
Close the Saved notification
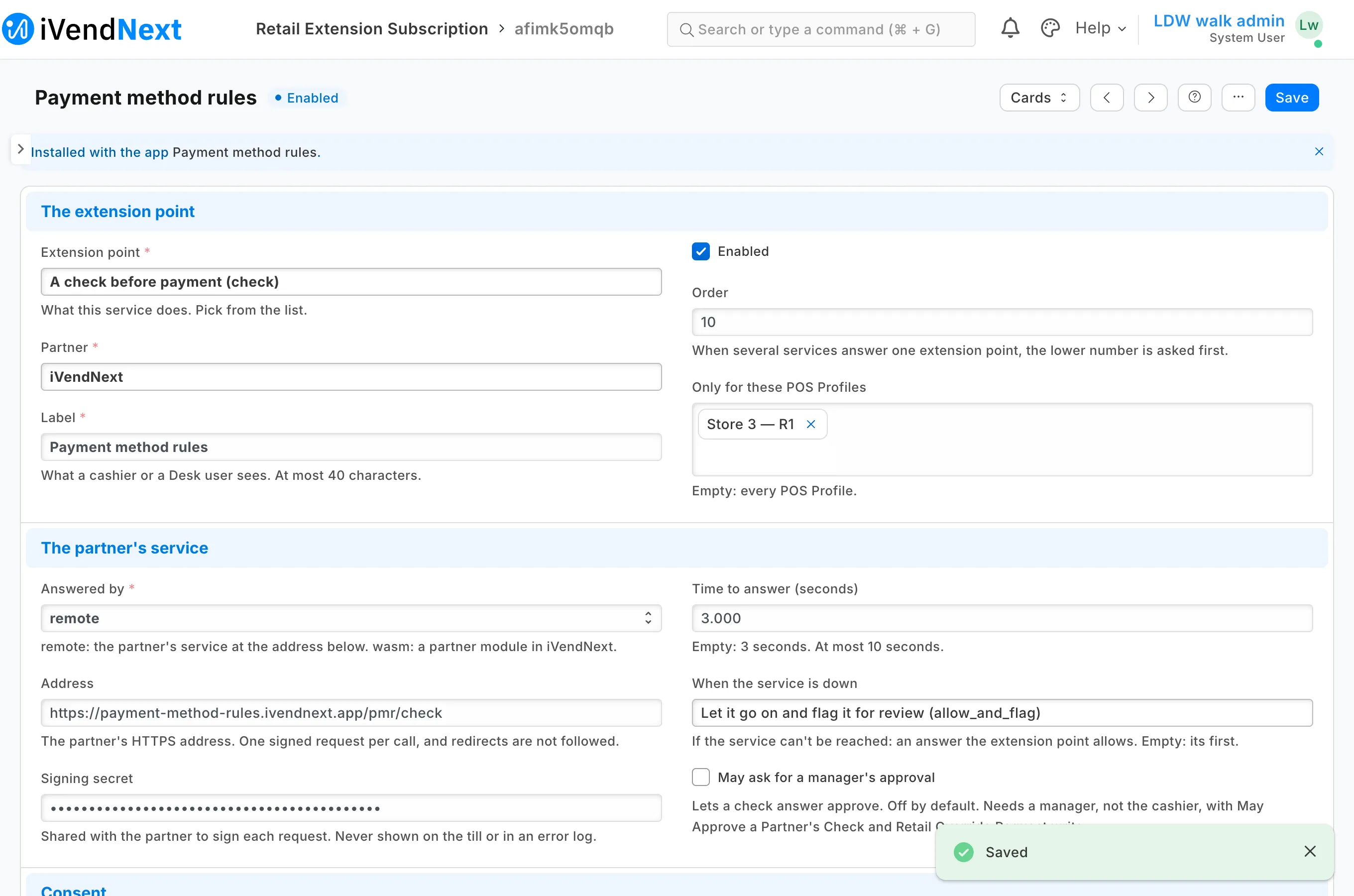tap(1310, 851)
